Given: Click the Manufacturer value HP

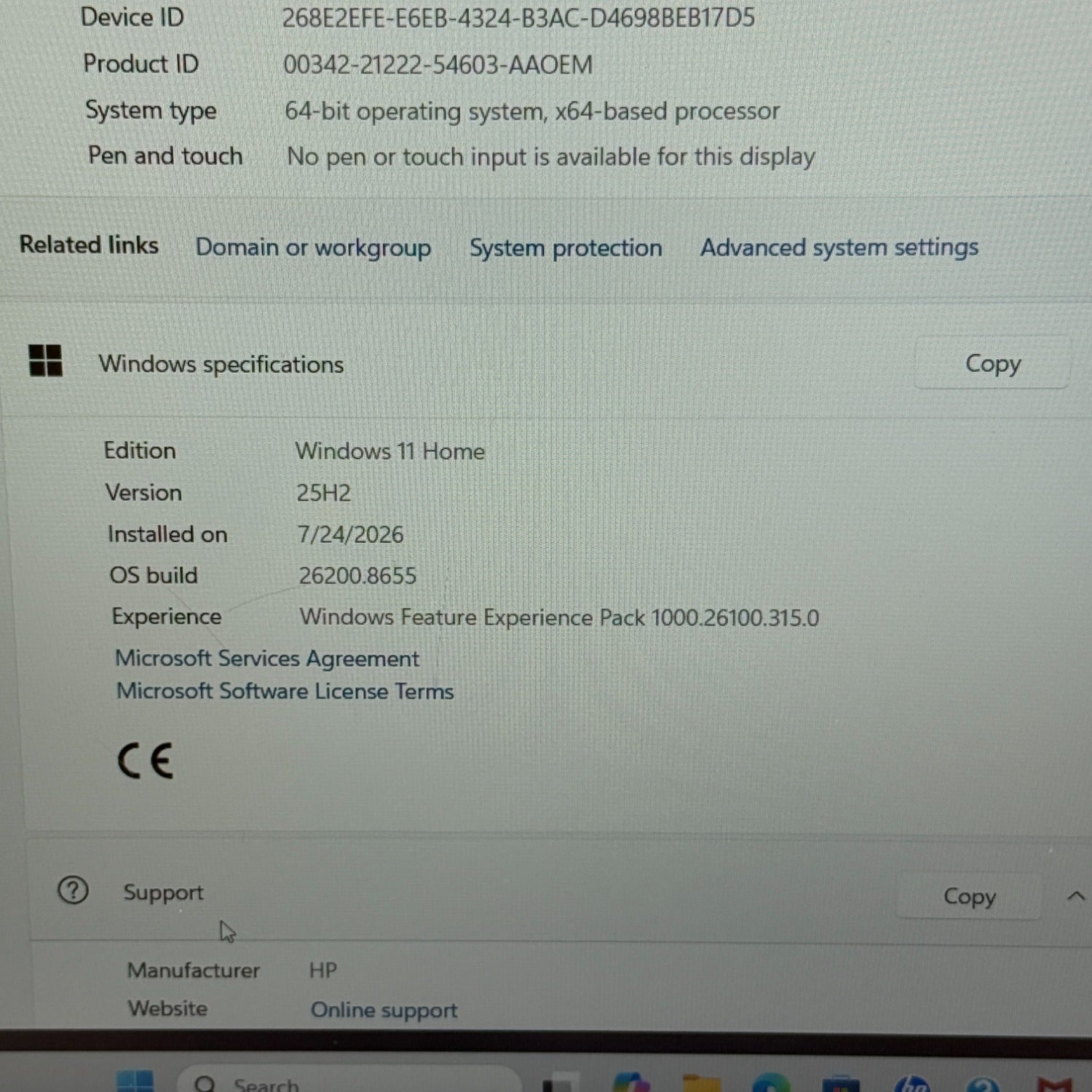Looking at the screenshot, I should click(323, 970).
